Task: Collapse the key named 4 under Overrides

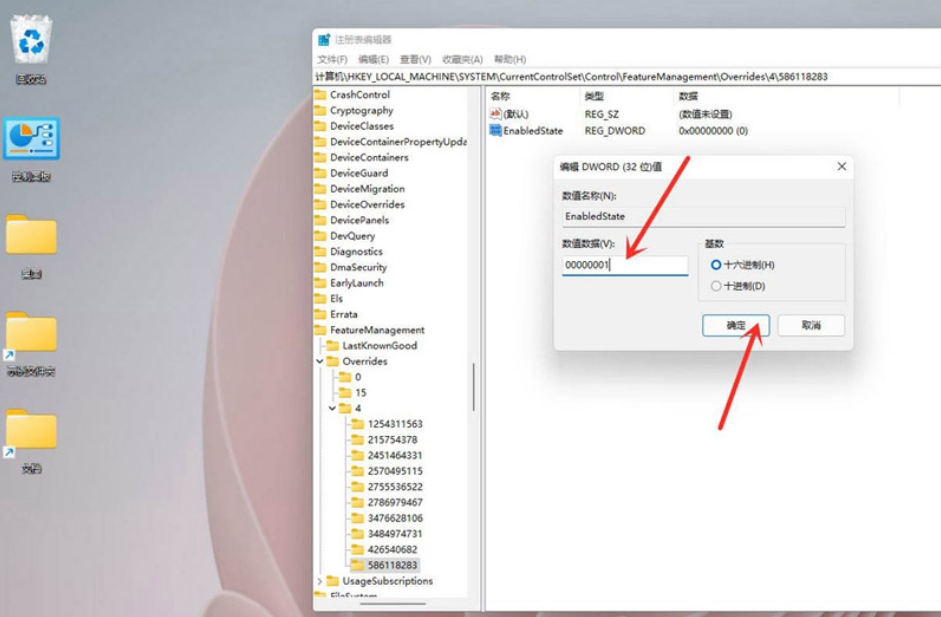Action: (332, 408)
